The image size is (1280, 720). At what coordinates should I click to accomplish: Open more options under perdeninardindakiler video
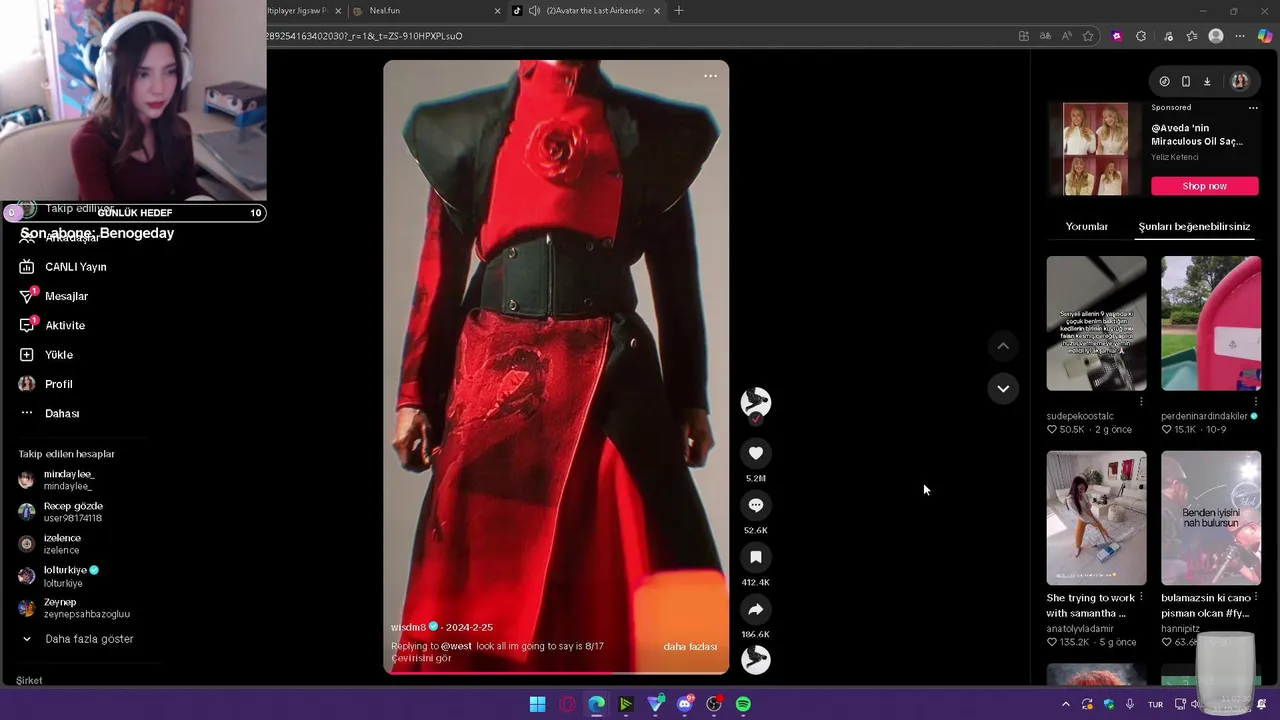click(1255, 402)
